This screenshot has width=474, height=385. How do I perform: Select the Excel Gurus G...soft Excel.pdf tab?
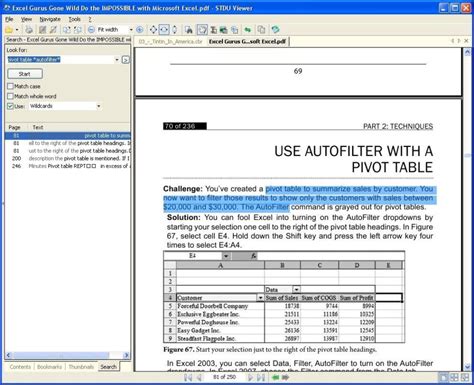tap(247, 41)
